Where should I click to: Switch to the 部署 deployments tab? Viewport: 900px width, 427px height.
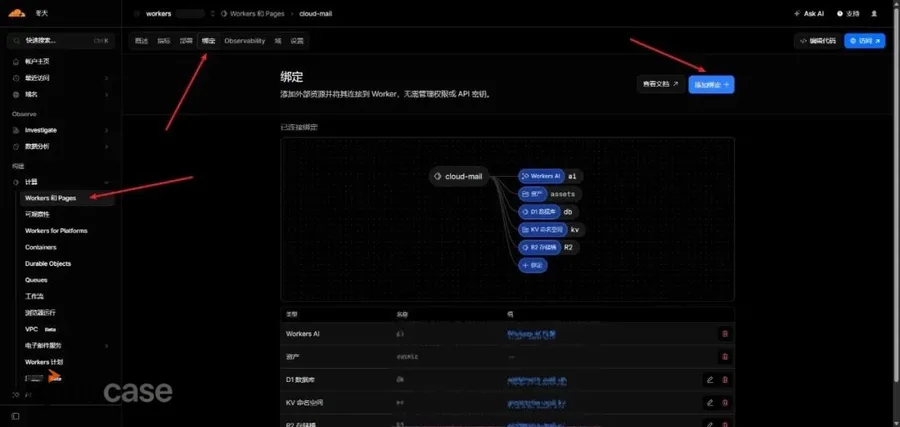point(186,41)
